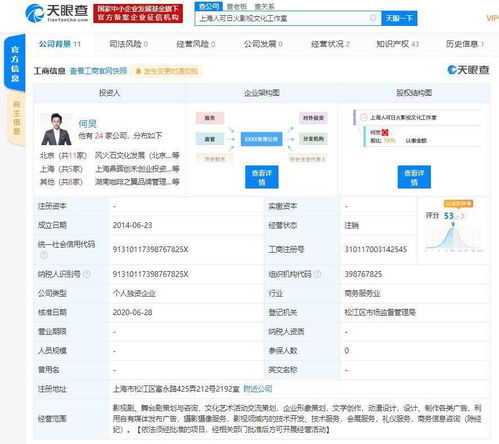Click industry value 商务服务业
Viewport: 499px width, 444px height.
coord(362,293)
